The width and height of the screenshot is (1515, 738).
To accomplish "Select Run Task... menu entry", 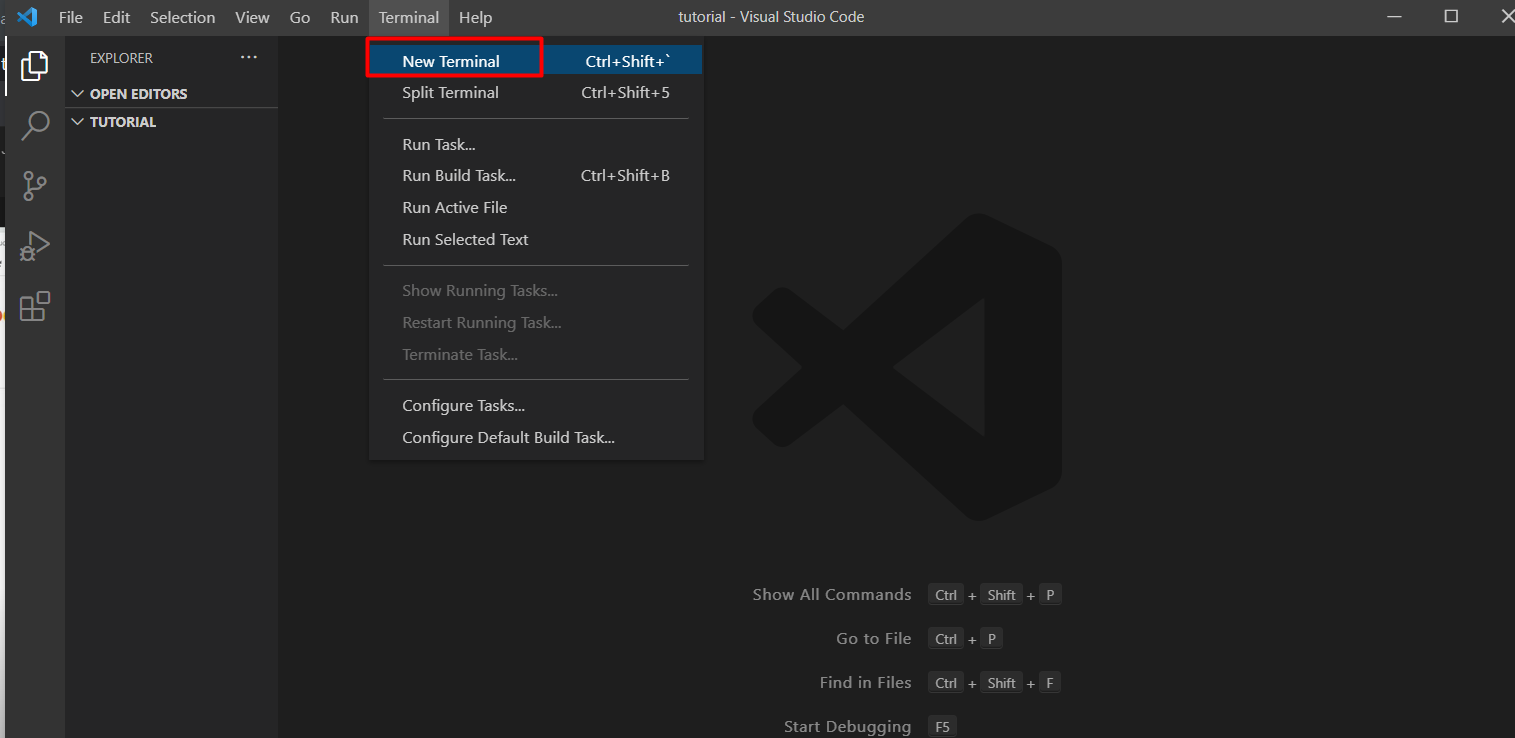I will point(536,145).
